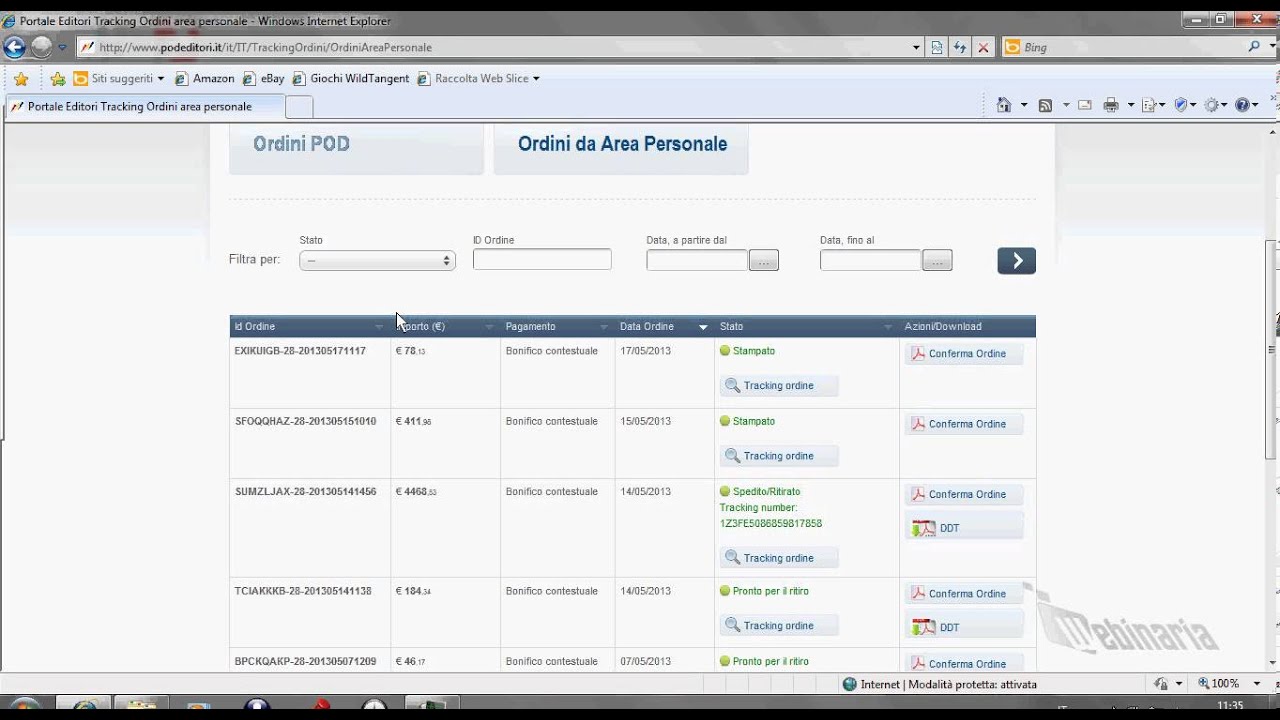Open Tracking ordine for order SFOQQHAZ

click(x=779, y=456)
